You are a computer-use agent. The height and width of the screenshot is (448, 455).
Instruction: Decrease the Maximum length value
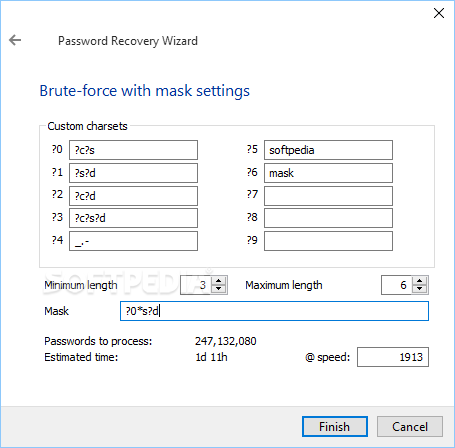[x=420, y=289]
